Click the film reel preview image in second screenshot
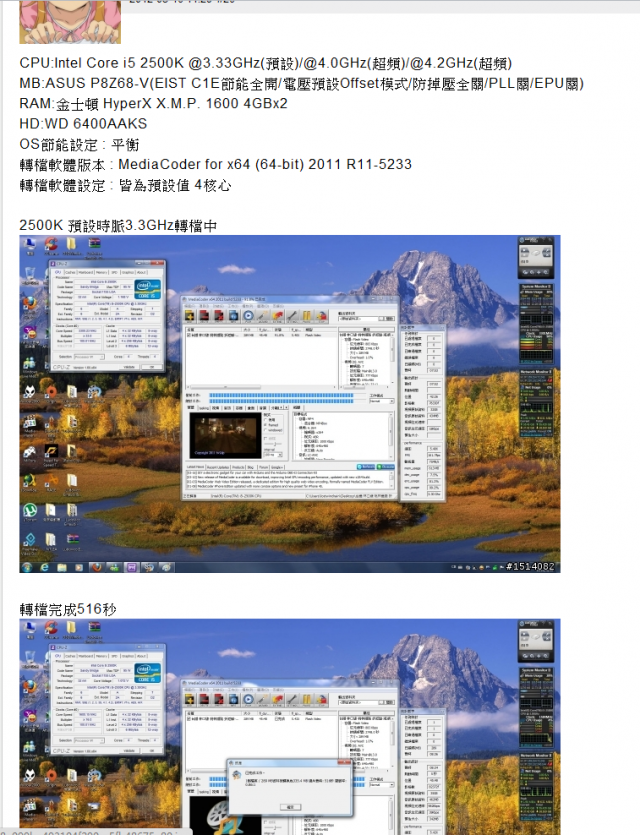 tap(225, 817)
